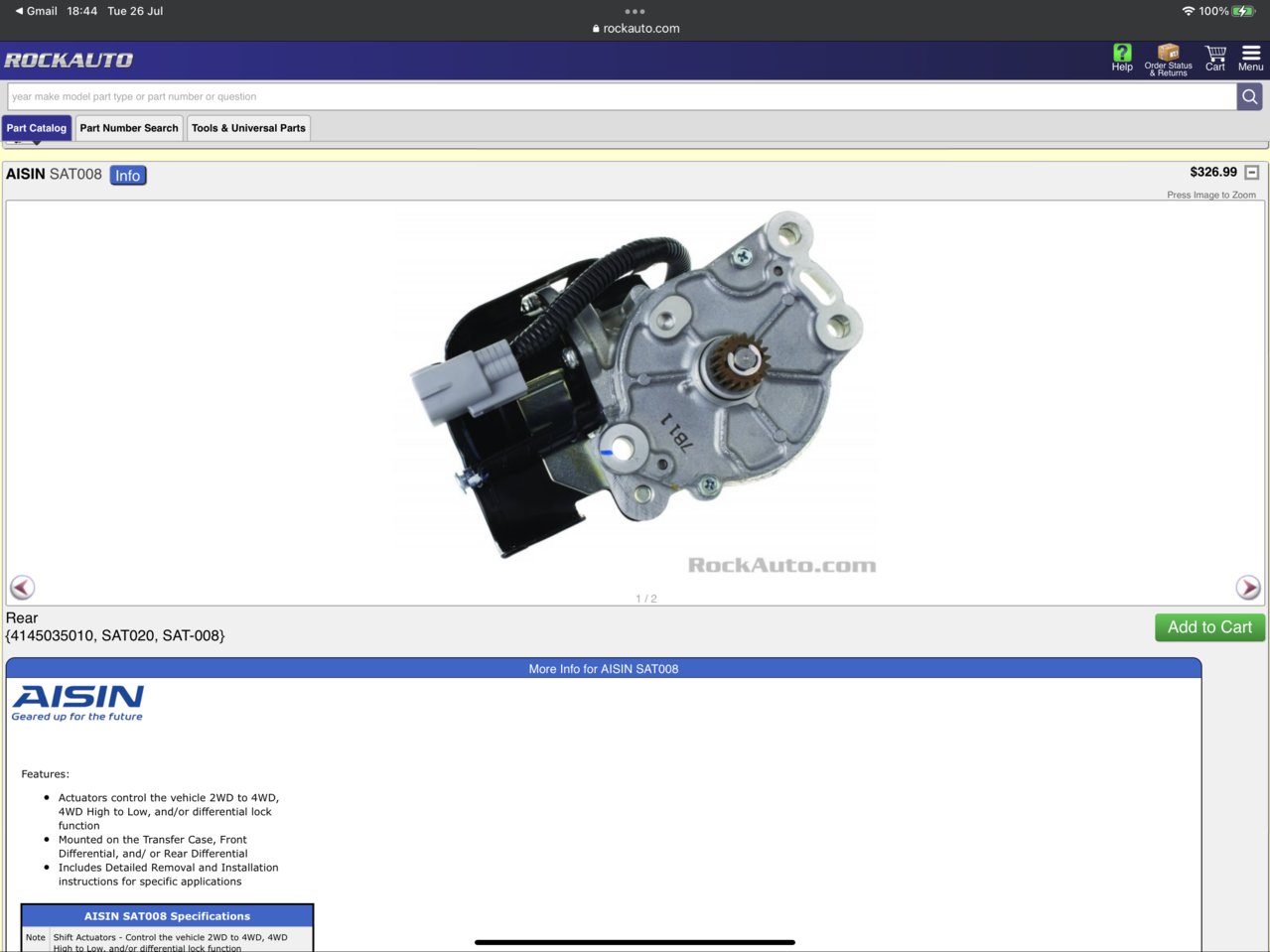Viewport: 1270px width, 952px height.
Task: Click the search magnifier button
Action: tap(1250, 96)
